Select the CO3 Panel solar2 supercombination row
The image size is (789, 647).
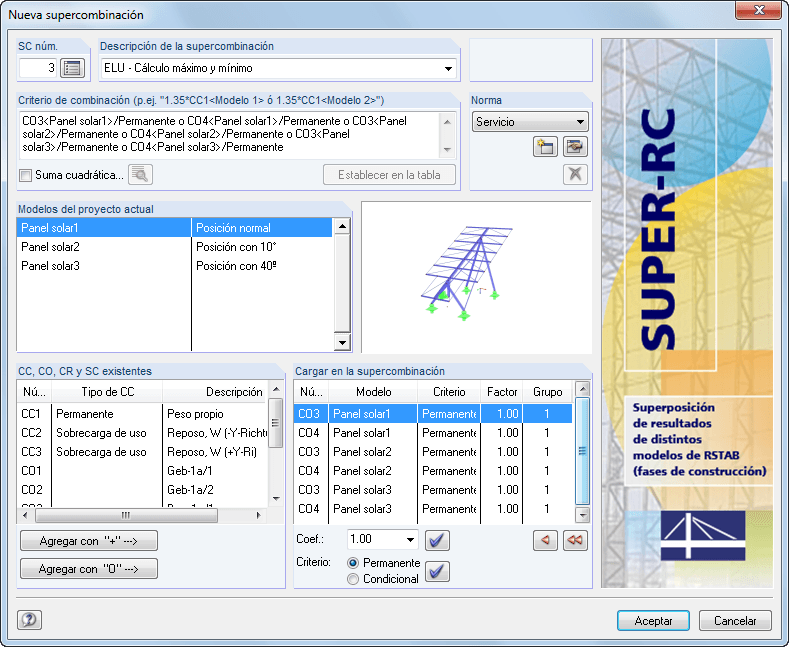point(433,452)
